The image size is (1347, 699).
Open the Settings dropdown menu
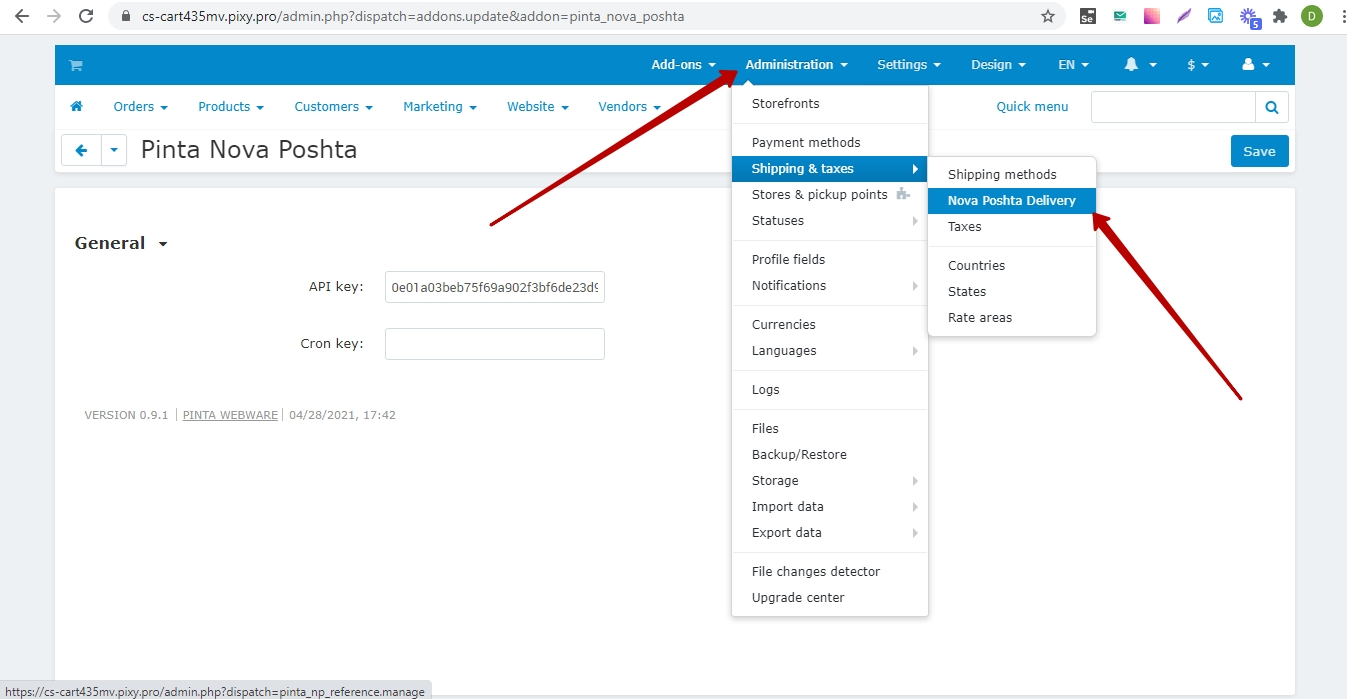[909, 64]
